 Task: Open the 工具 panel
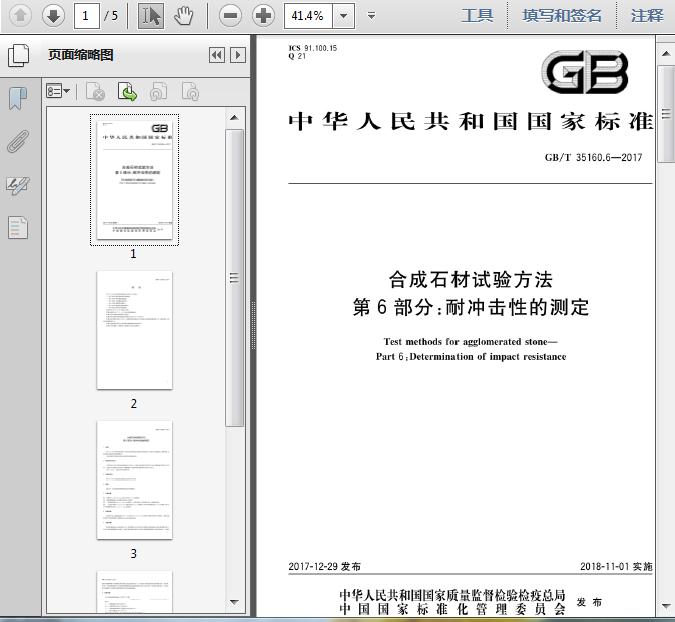(x=477, y=16)
